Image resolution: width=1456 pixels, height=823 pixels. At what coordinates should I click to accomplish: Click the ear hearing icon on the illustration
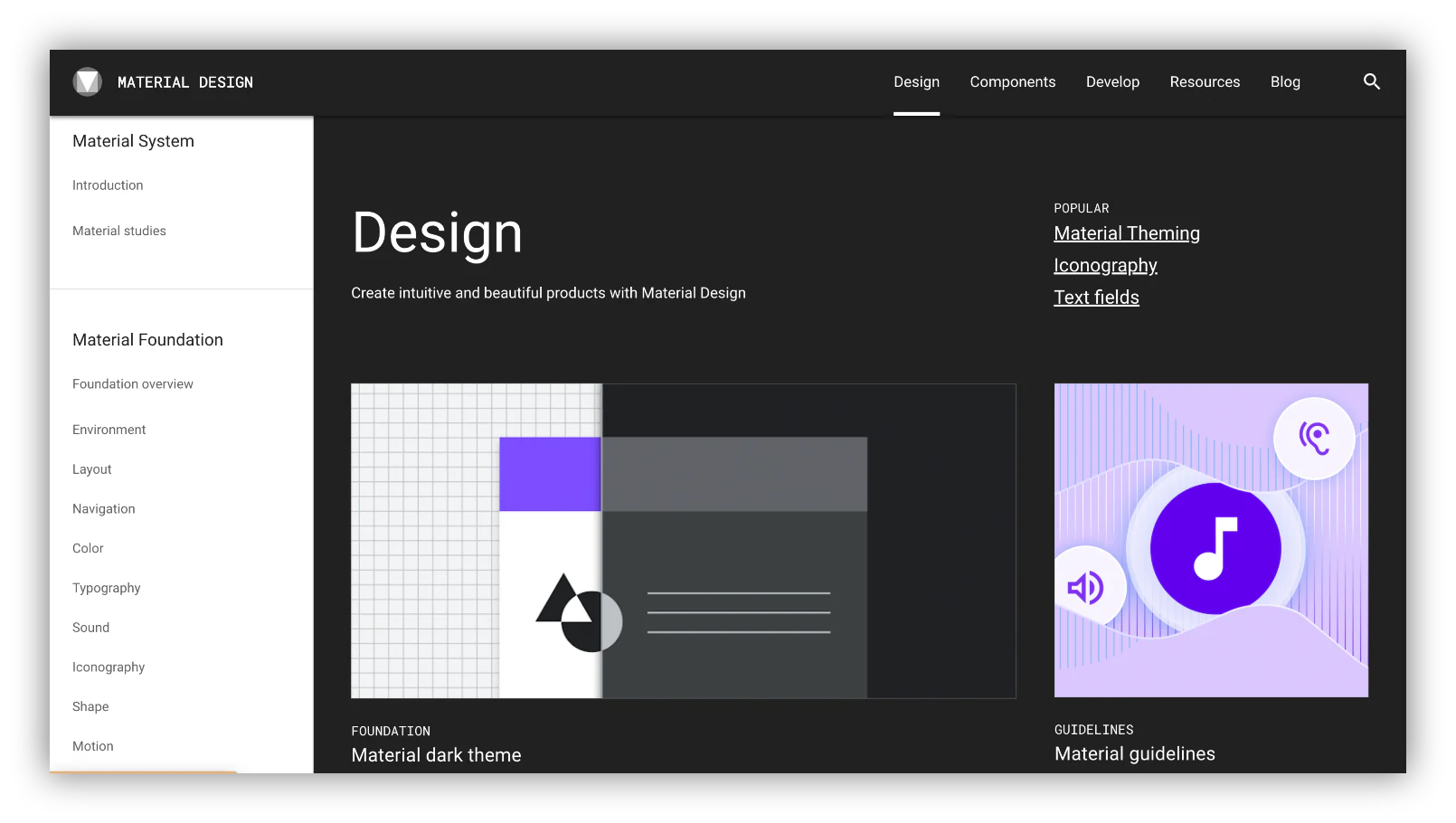pyautogui.click(x=1314, y=439)
